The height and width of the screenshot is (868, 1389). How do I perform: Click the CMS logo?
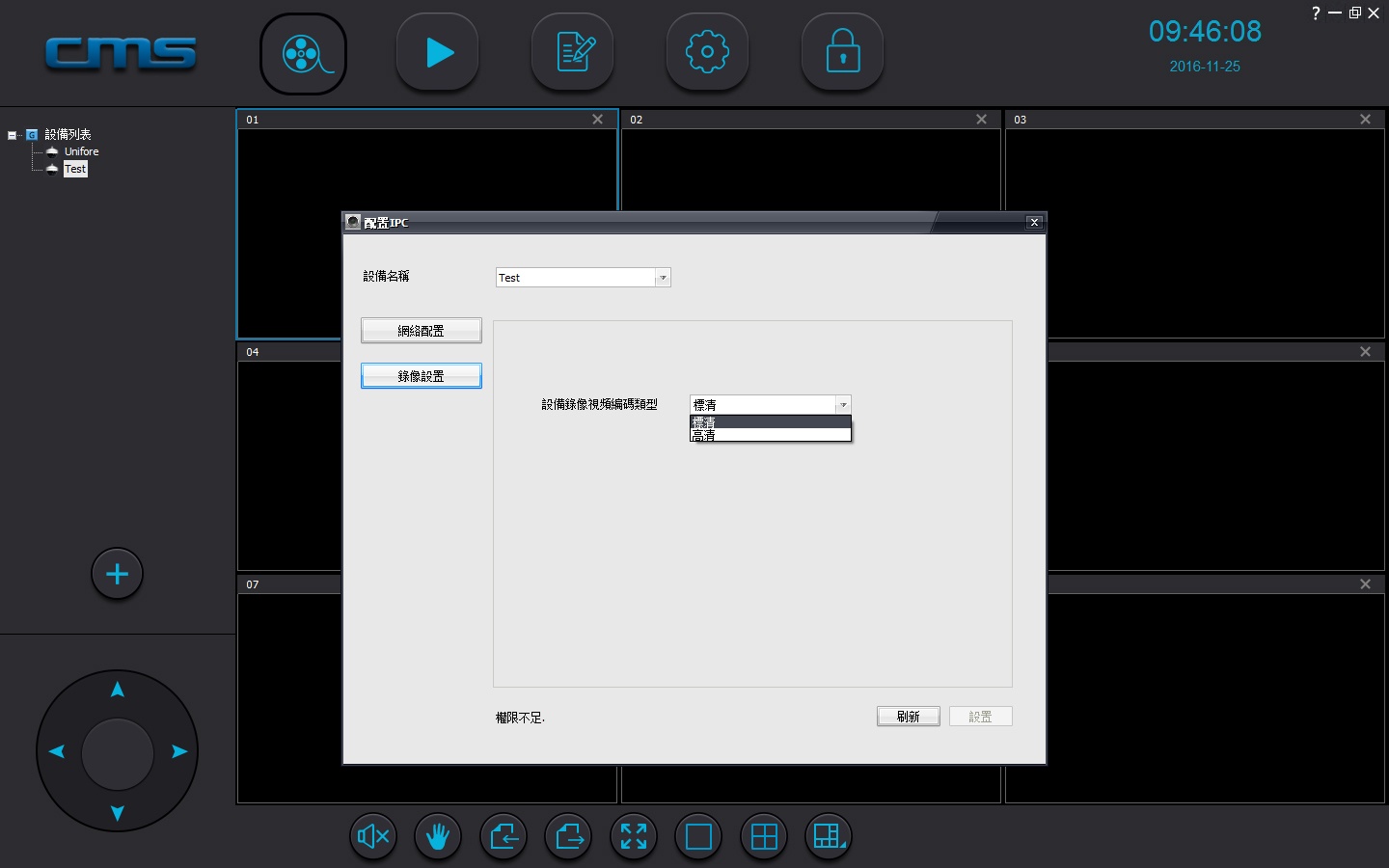121,53
